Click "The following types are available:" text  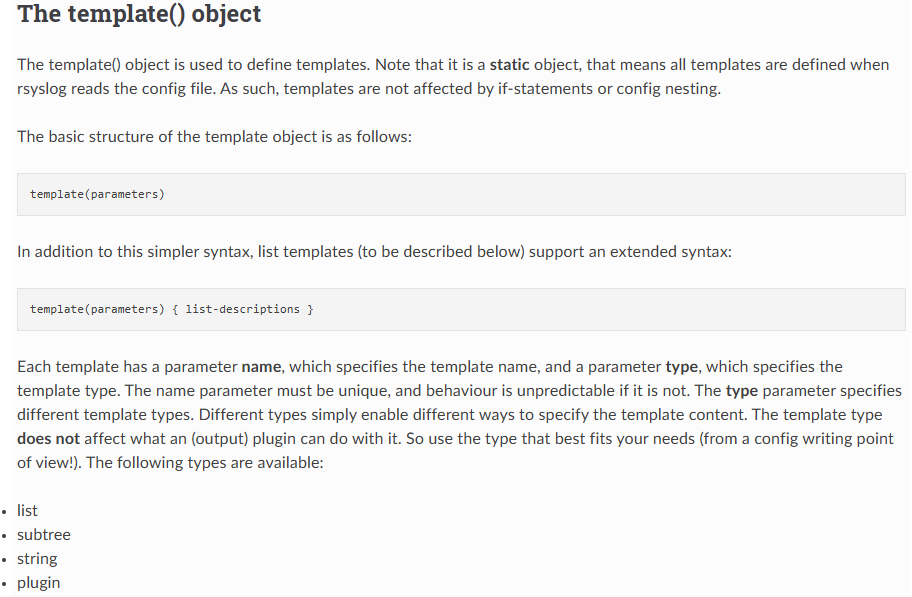(204, 463)
